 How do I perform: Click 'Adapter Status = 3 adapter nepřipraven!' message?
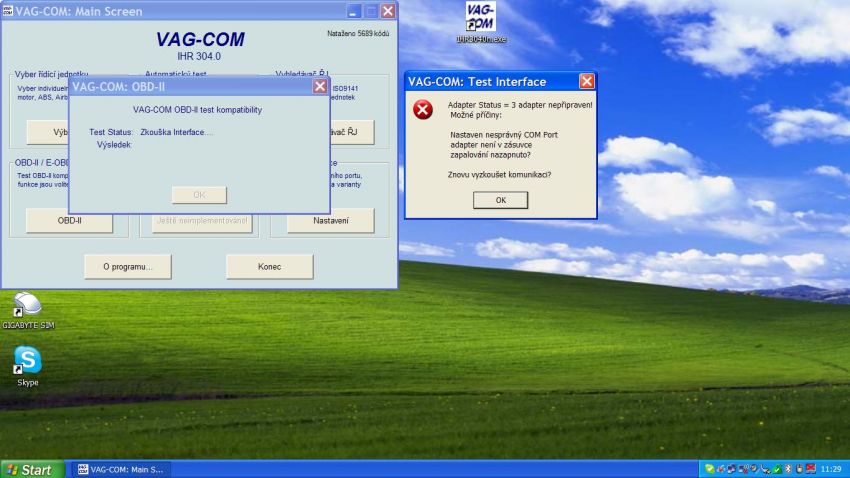(x=520, y=105)
